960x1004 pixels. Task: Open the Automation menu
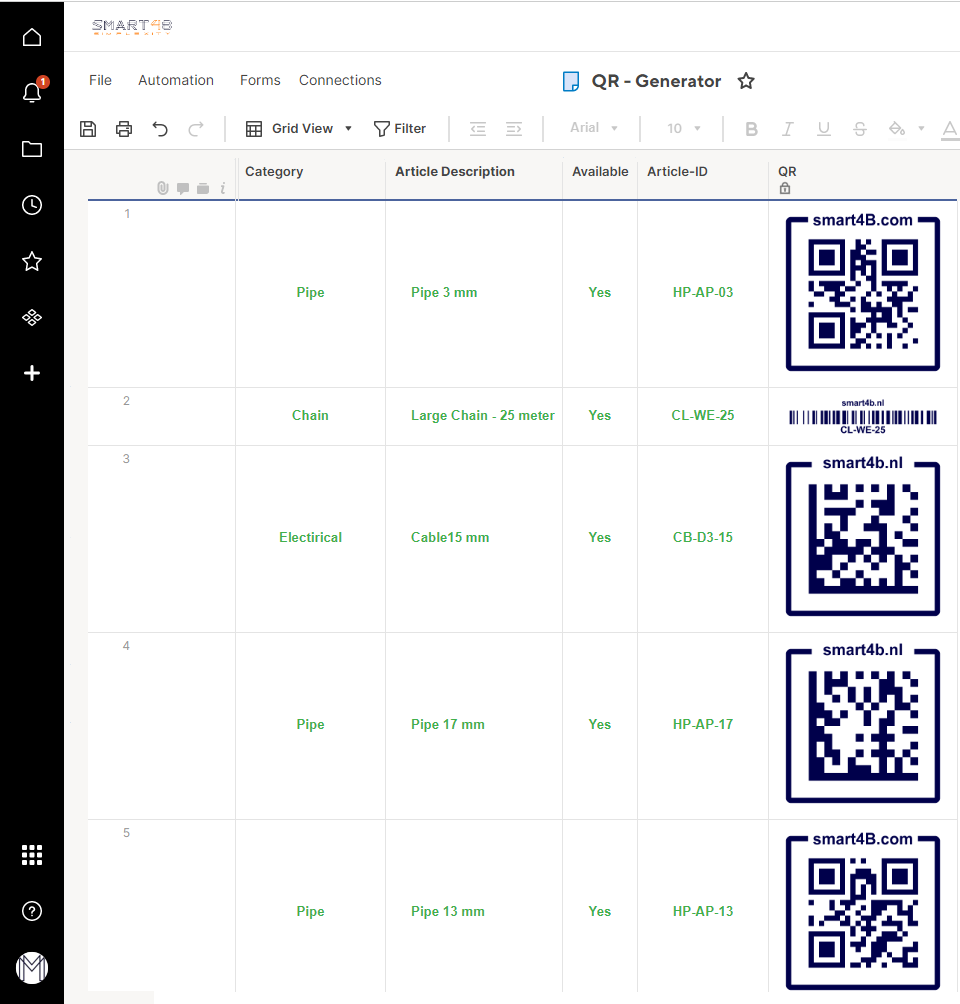click(x=176, y=80)
